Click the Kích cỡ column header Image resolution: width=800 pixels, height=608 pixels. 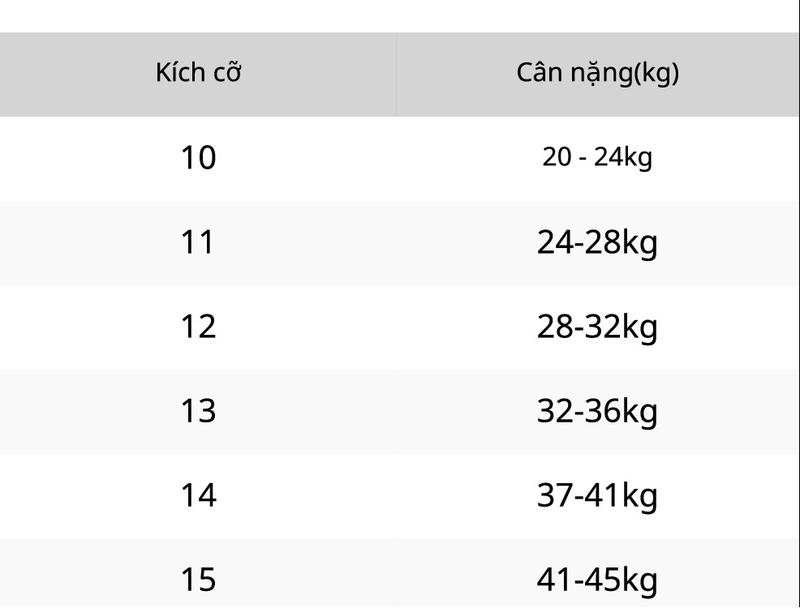click(198, 73)
